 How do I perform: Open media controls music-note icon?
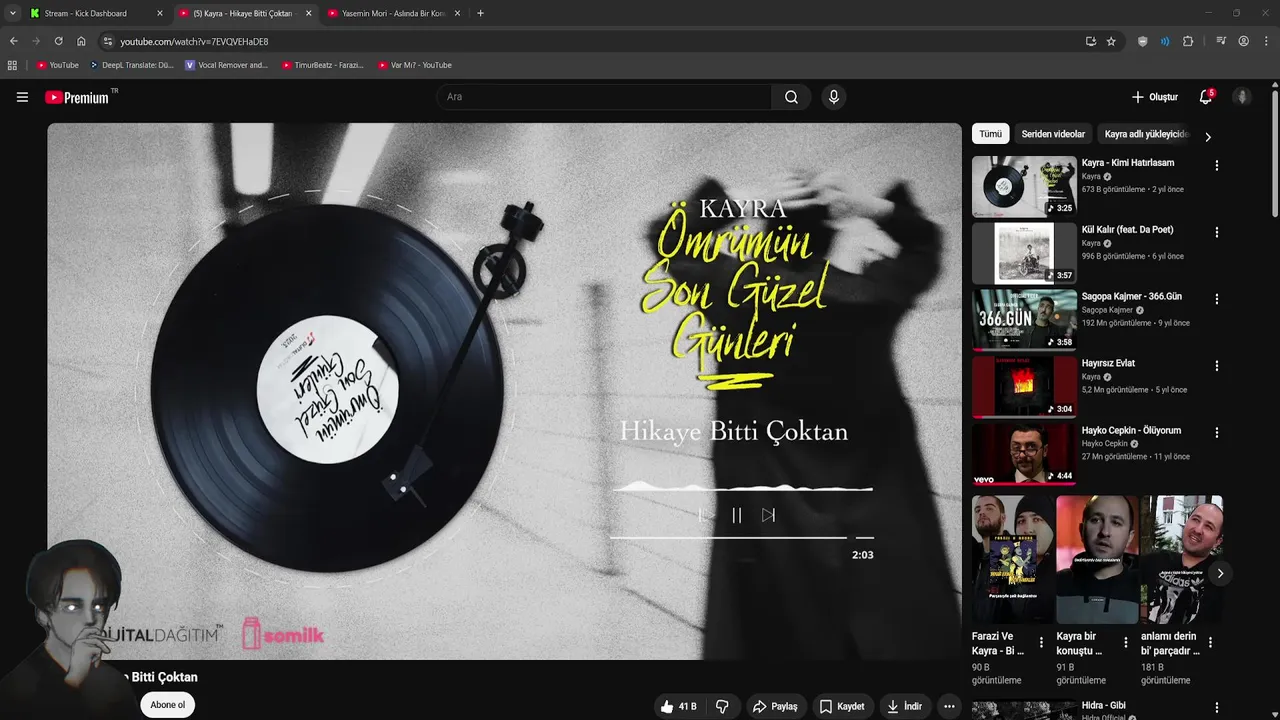coord(1221,41)
